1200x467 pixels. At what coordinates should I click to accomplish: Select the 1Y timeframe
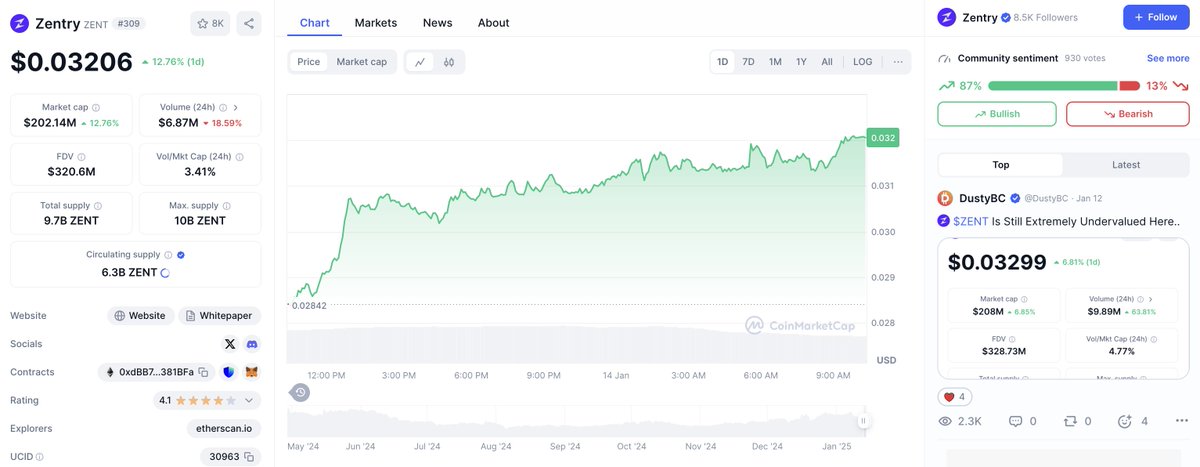pyautogui.click(x=801, y=62)
